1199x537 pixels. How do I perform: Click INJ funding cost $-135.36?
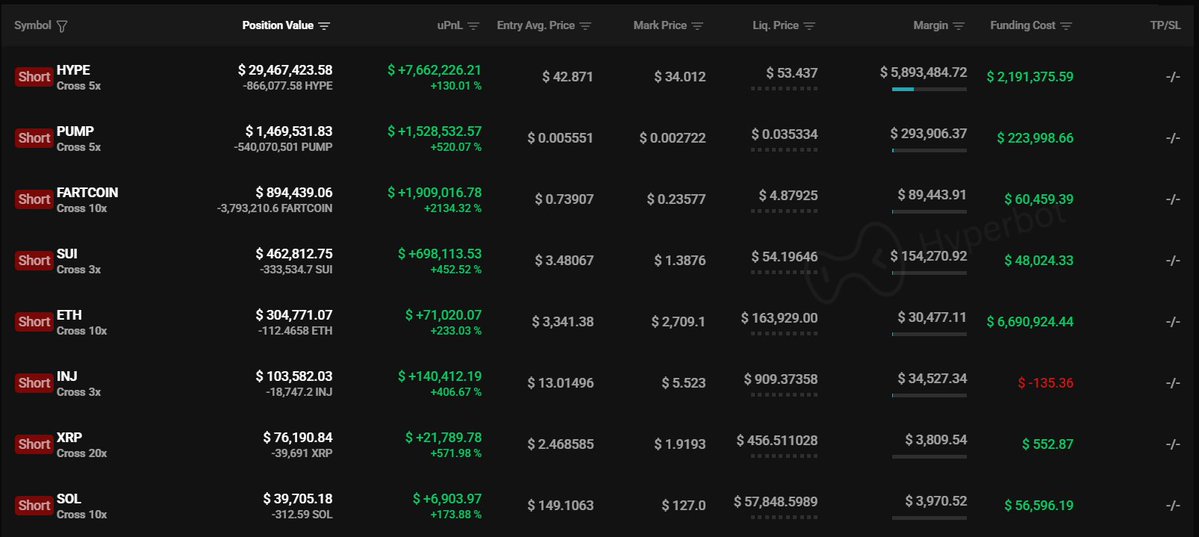pos(1045,383)
